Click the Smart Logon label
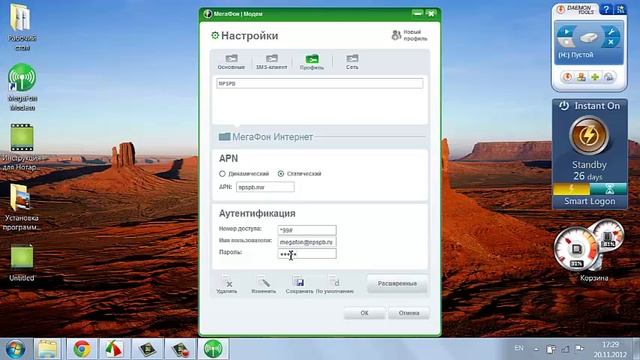Screen dimensions: 640x360 point(589,201)
